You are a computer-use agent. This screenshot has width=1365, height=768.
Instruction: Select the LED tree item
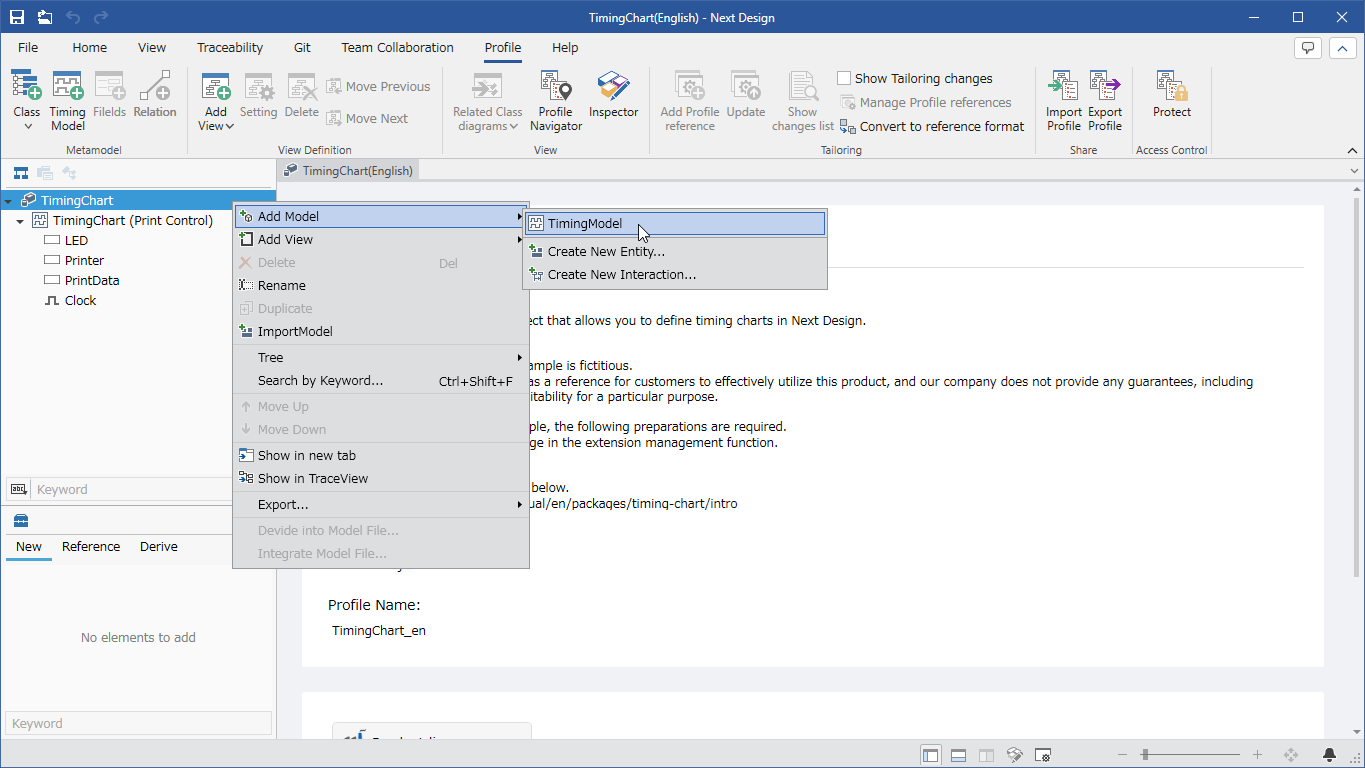(x=66, y=240)
